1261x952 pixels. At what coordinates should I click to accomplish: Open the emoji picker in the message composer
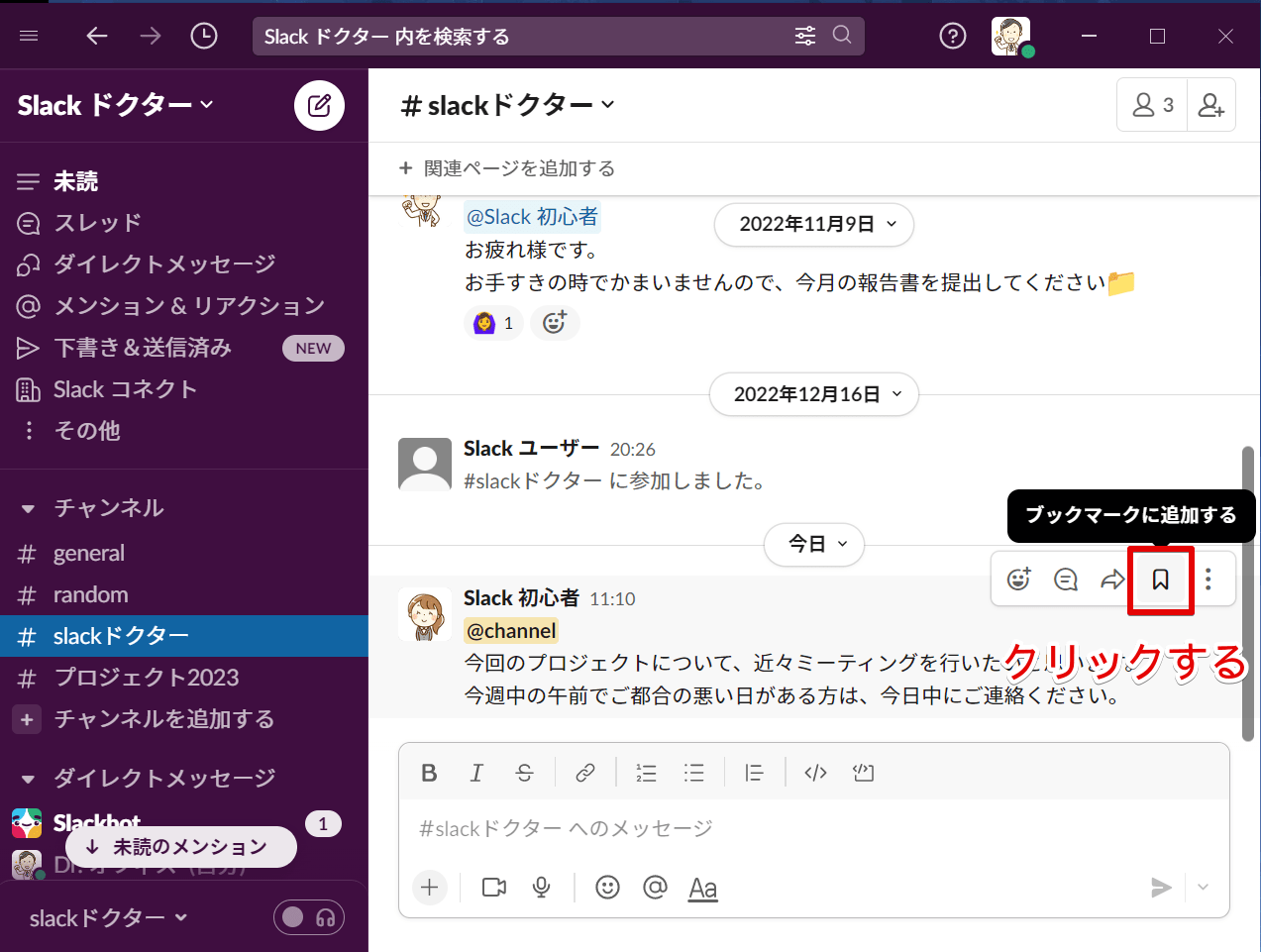coord(607,887)
